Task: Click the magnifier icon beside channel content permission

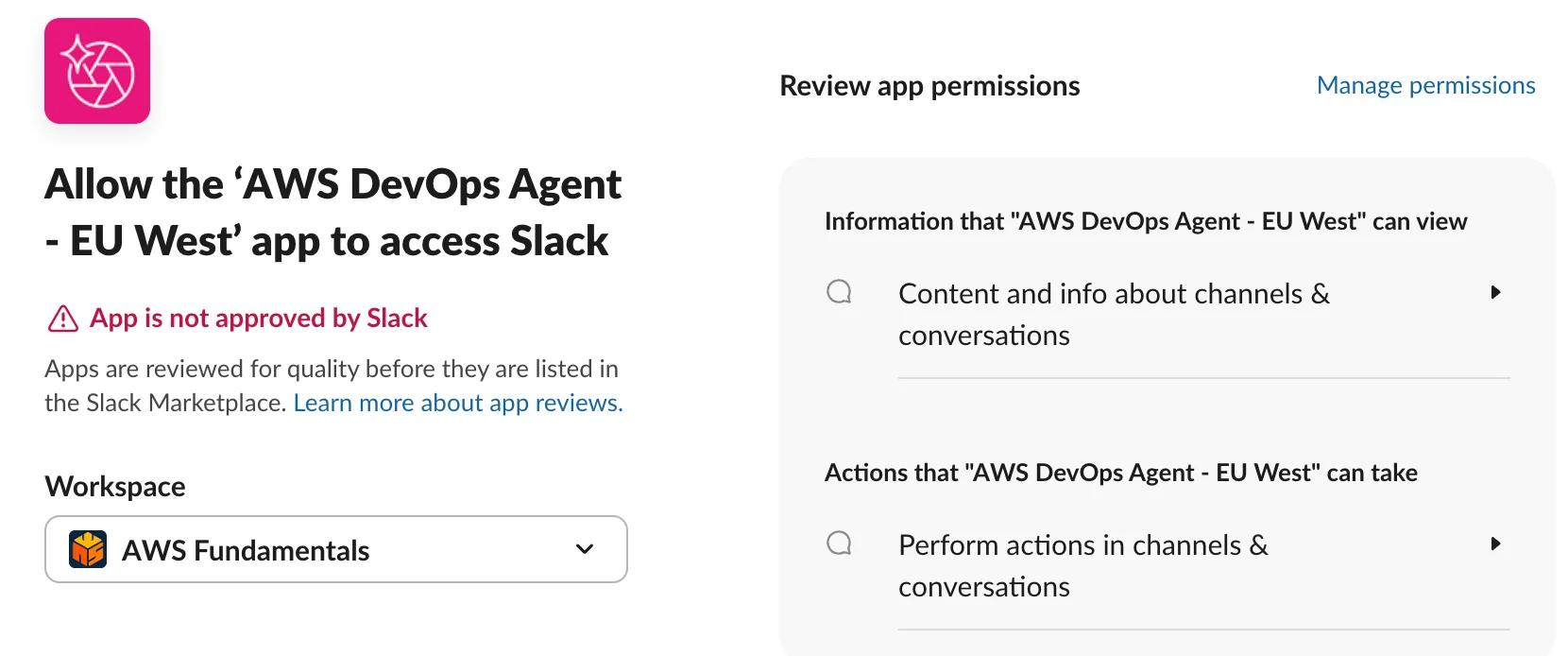Action: (x=840, y=293)
